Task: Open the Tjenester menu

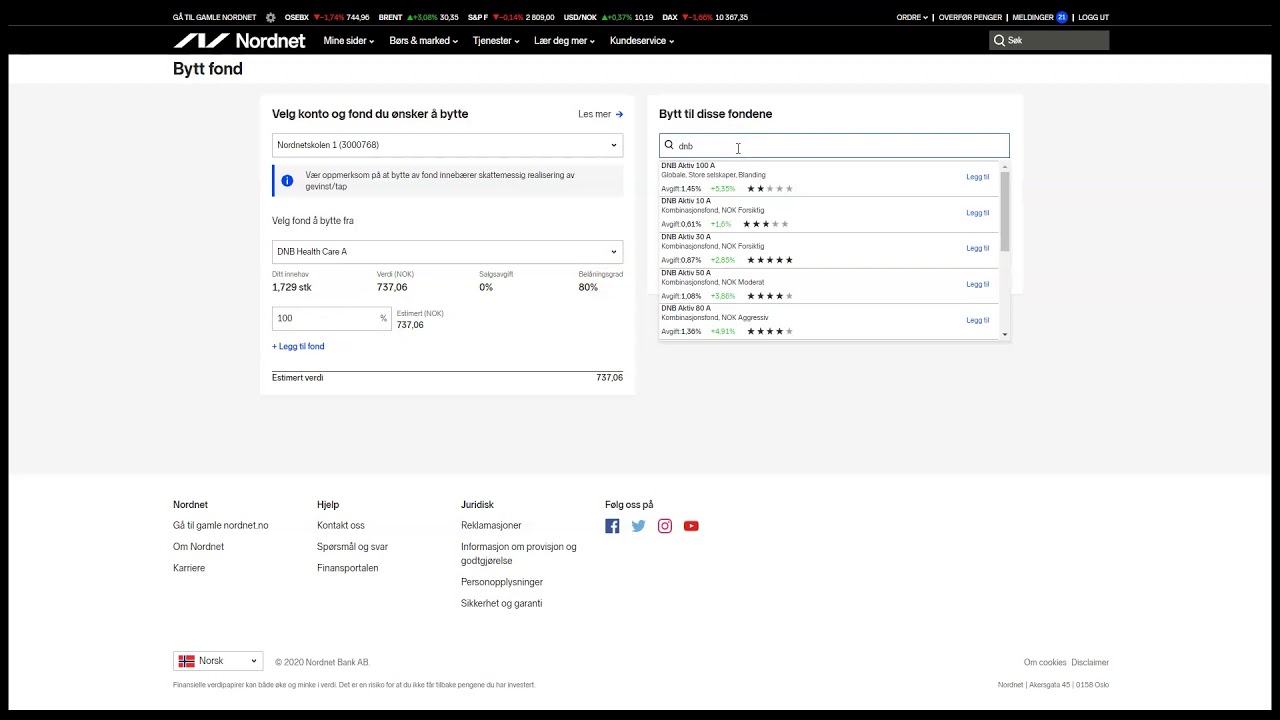Action: [496, 41]
